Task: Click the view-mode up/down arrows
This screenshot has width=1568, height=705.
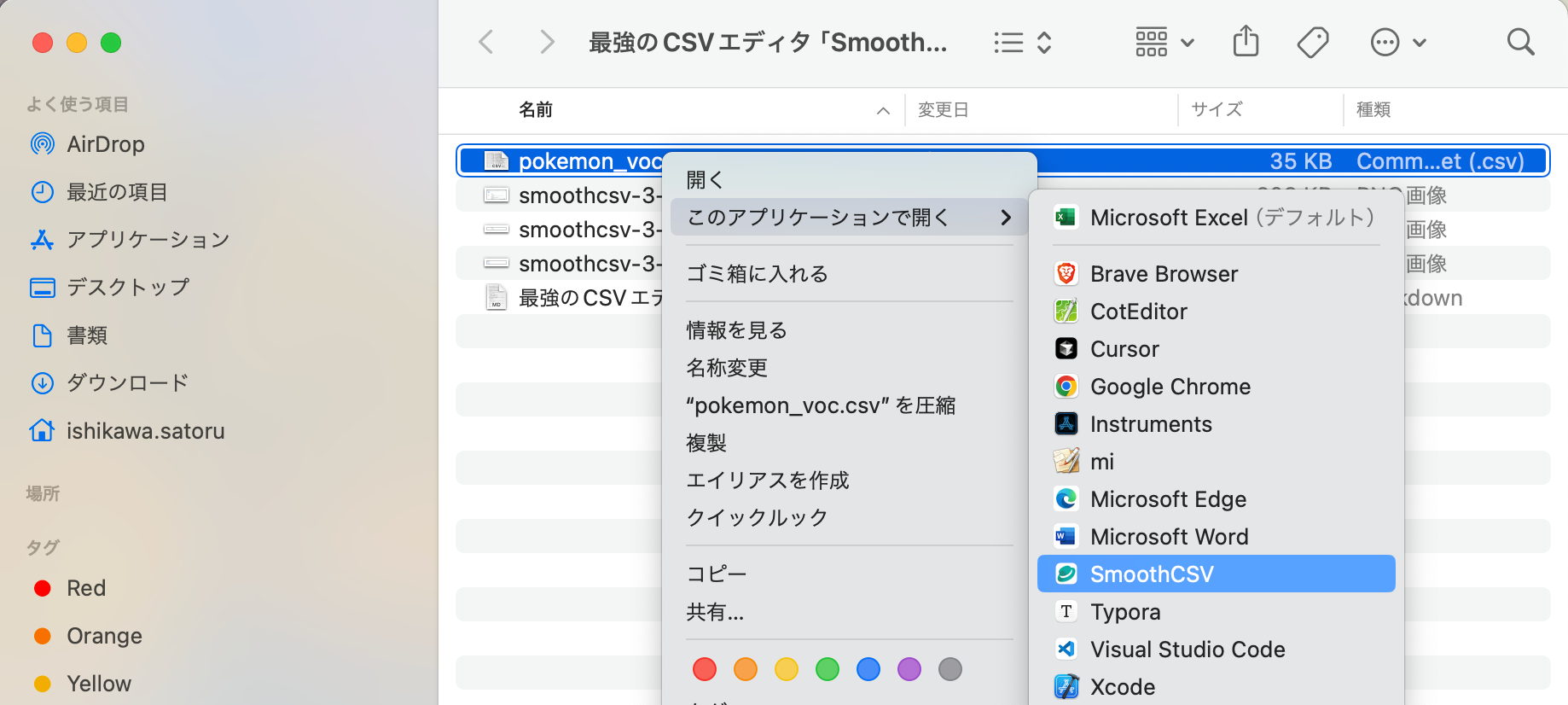Action: 1044,43
